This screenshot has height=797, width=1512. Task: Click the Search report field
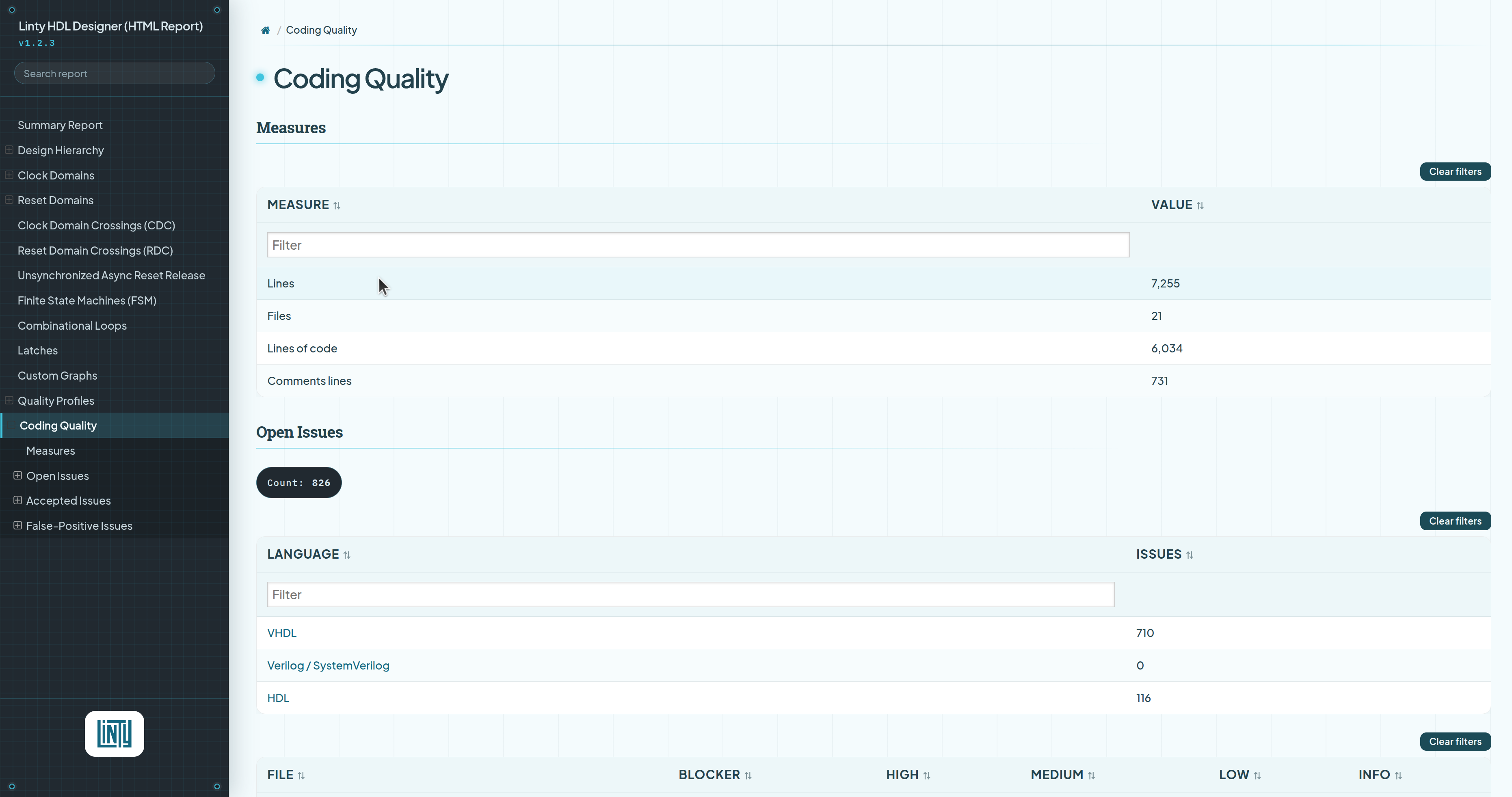click(x=115, y=73)
